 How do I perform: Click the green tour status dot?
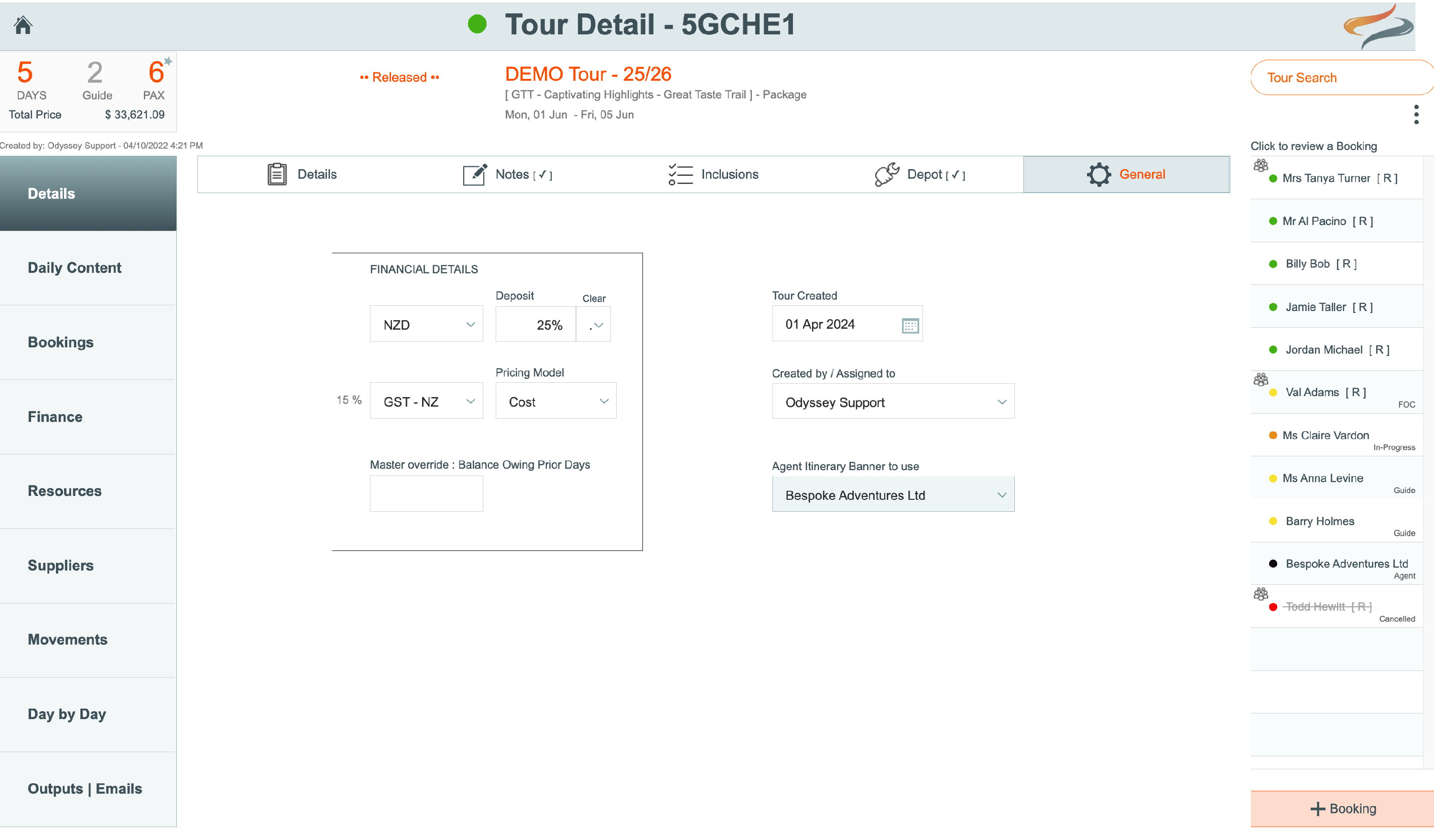[477, 24]
